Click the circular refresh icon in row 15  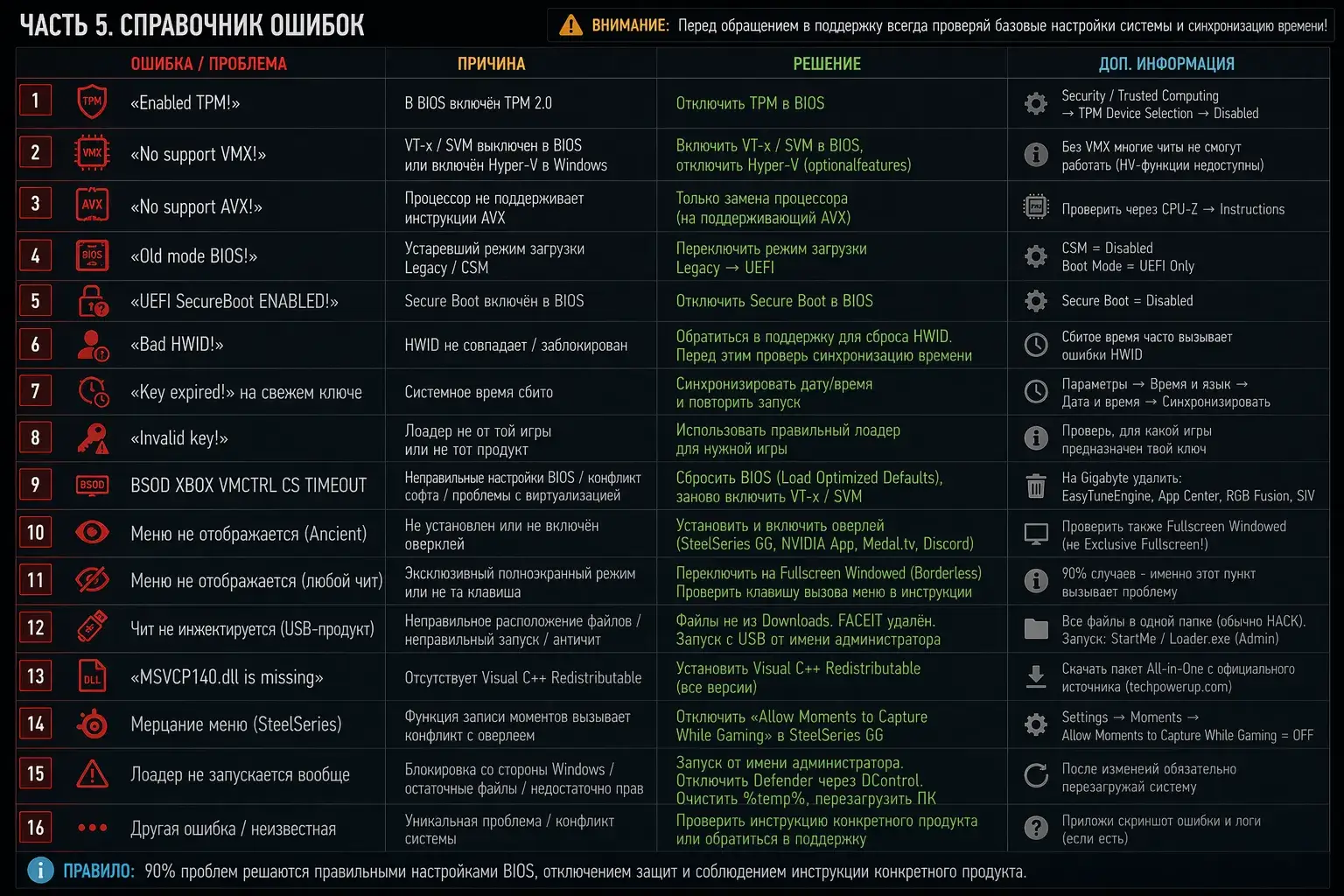click(1036, 775)
